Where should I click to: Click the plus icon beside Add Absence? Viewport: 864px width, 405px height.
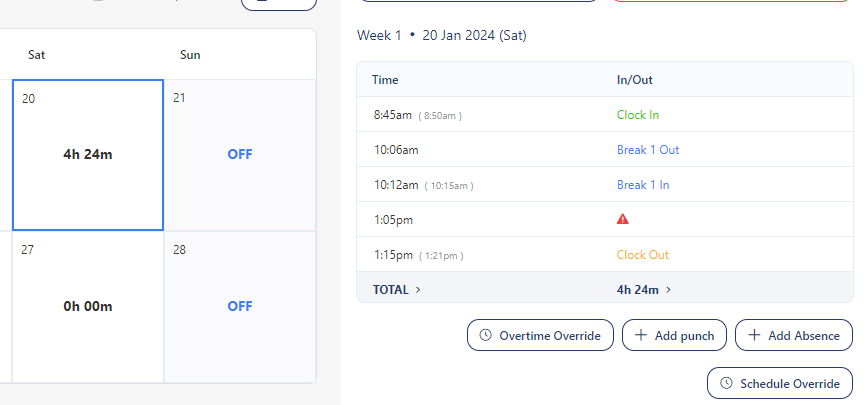[754, 336]
